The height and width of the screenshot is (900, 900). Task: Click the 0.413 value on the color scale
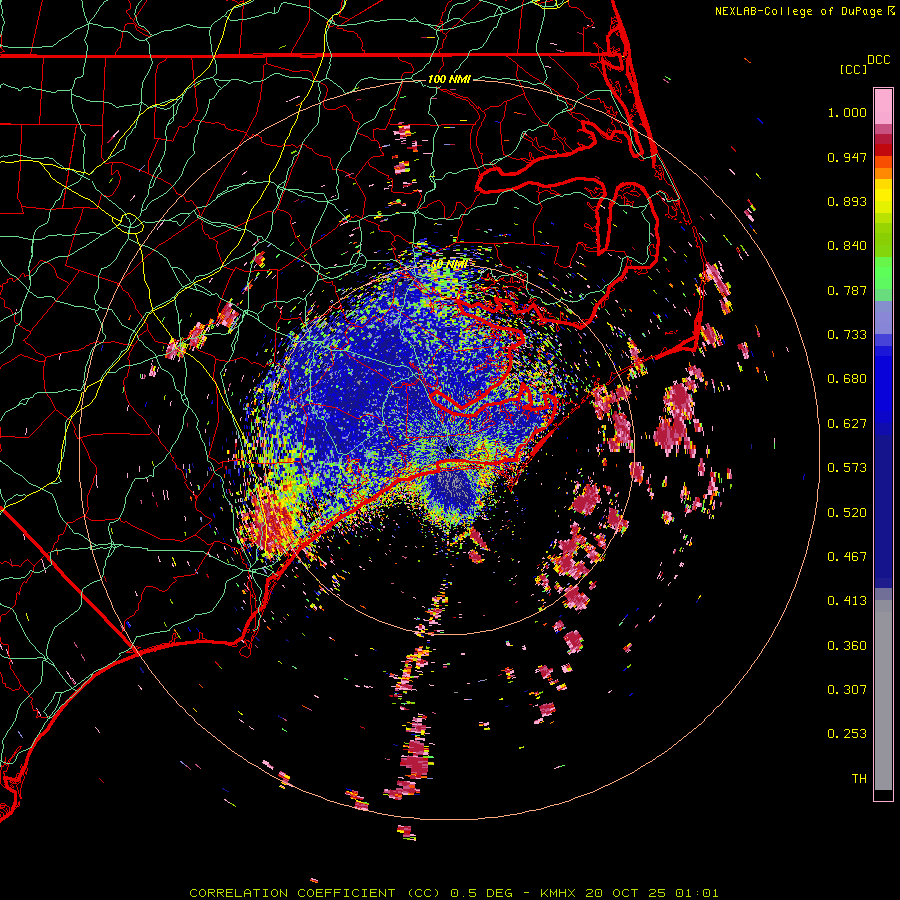click(847, 601)
